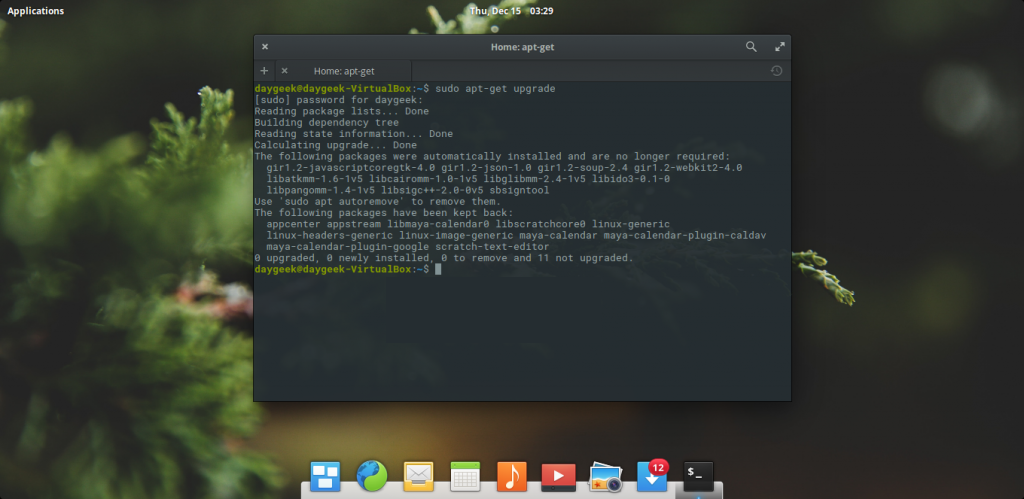Open the Mail app from the dock

(419, 476)
